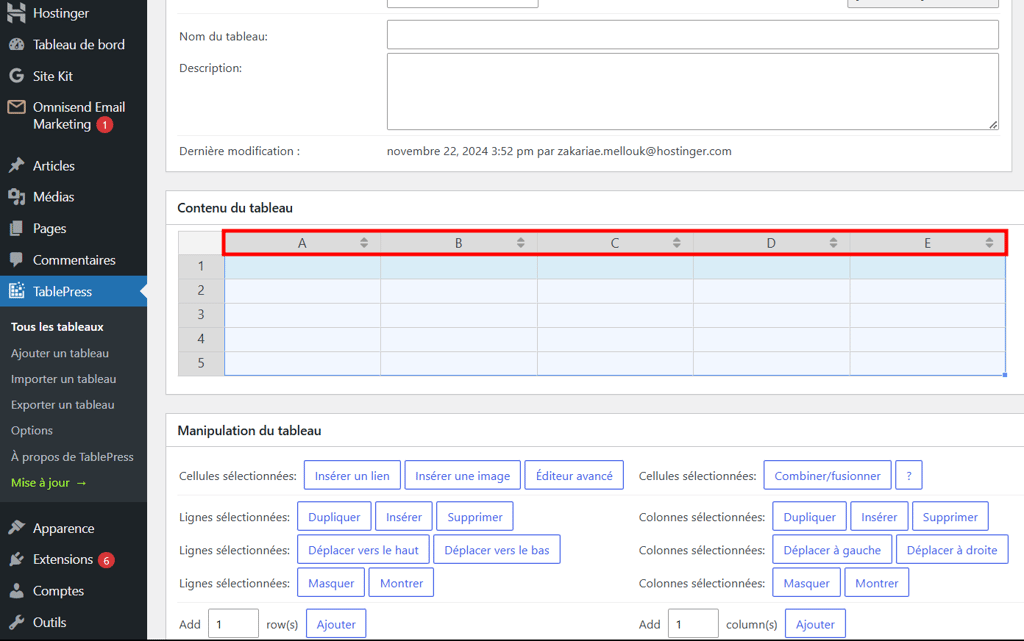Click the Add column(s) number field

tap(693, 623)
